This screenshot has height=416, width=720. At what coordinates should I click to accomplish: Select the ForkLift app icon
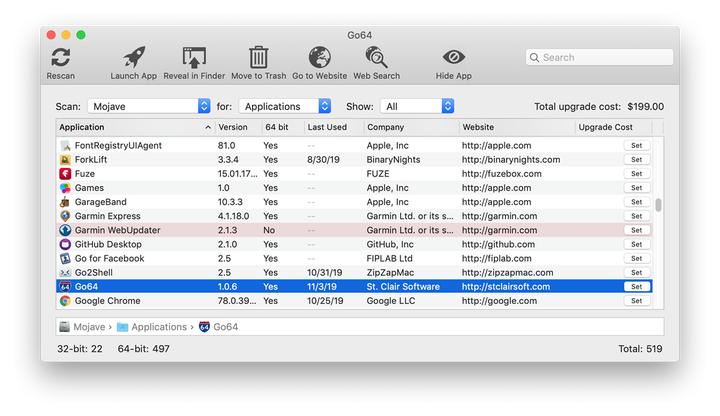(x=65, y=160)
